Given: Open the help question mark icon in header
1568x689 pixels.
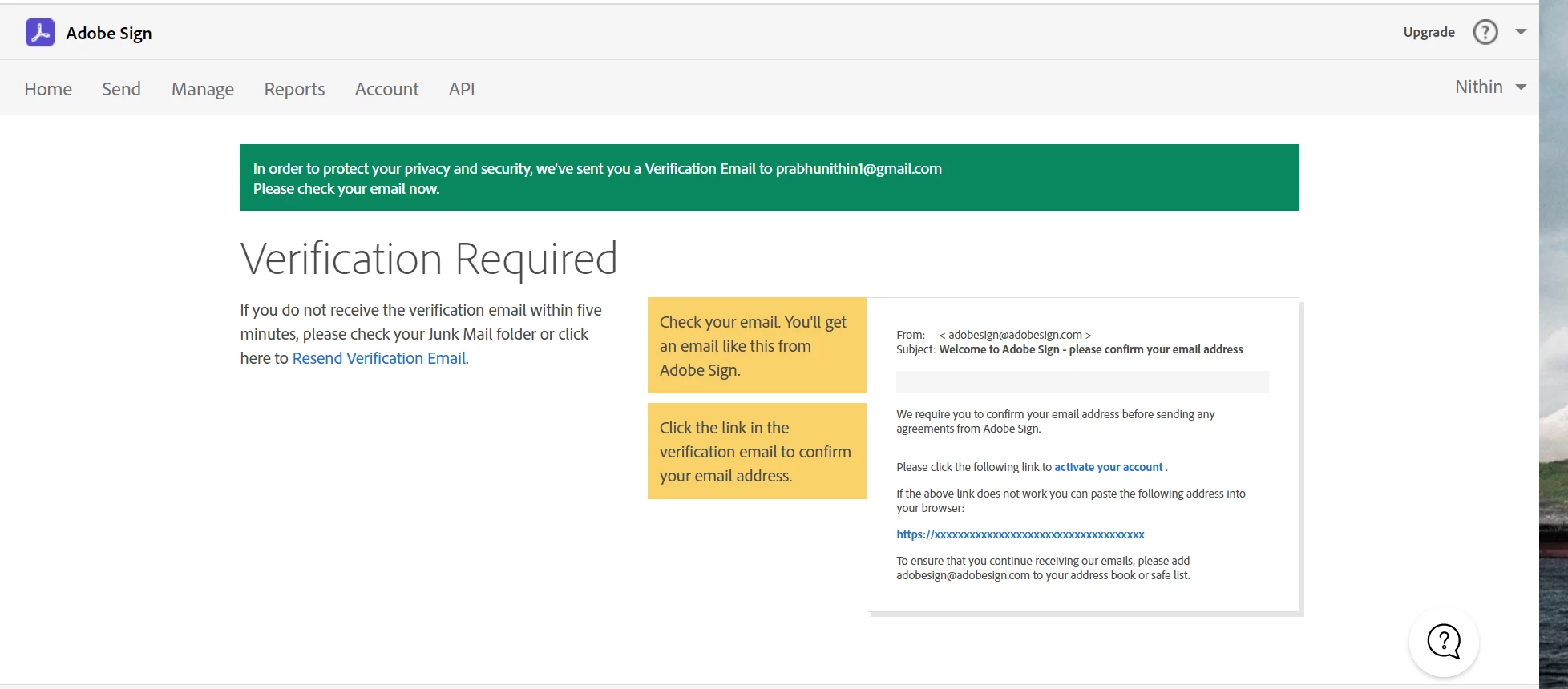Looking at the screenshot, I should point(1485,32).
